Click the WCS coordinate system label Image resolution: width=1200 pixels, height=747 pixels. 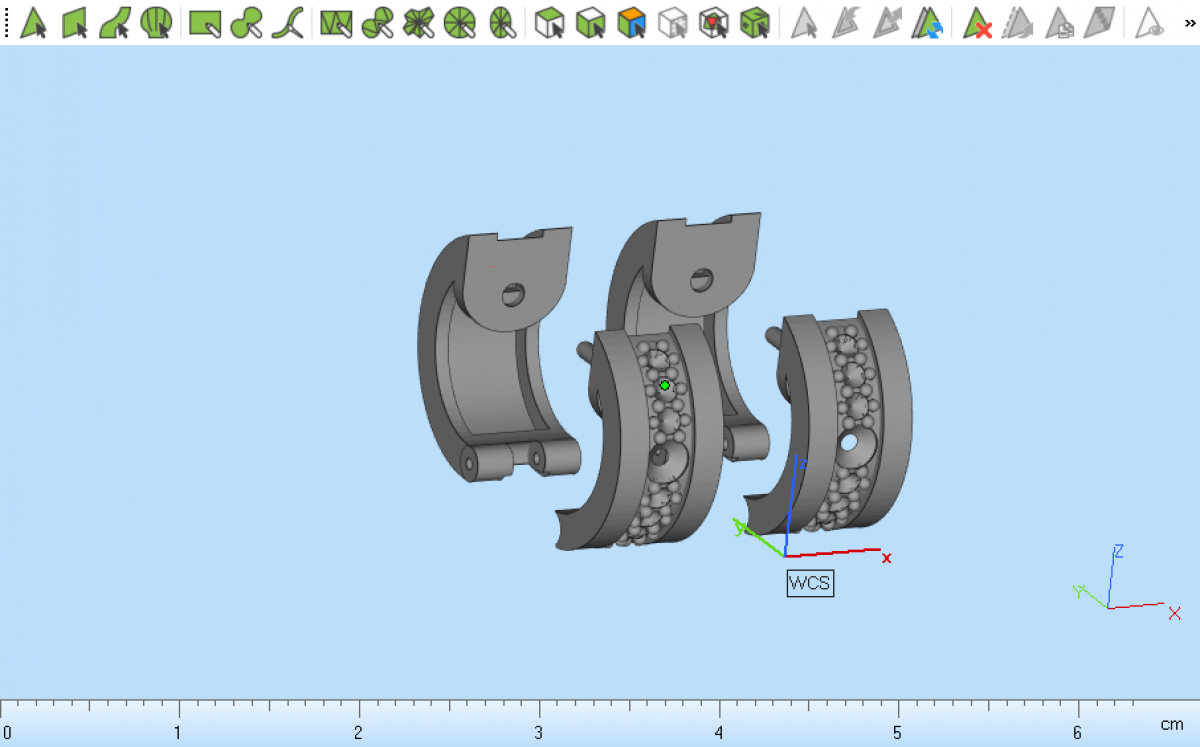point(809,583)
